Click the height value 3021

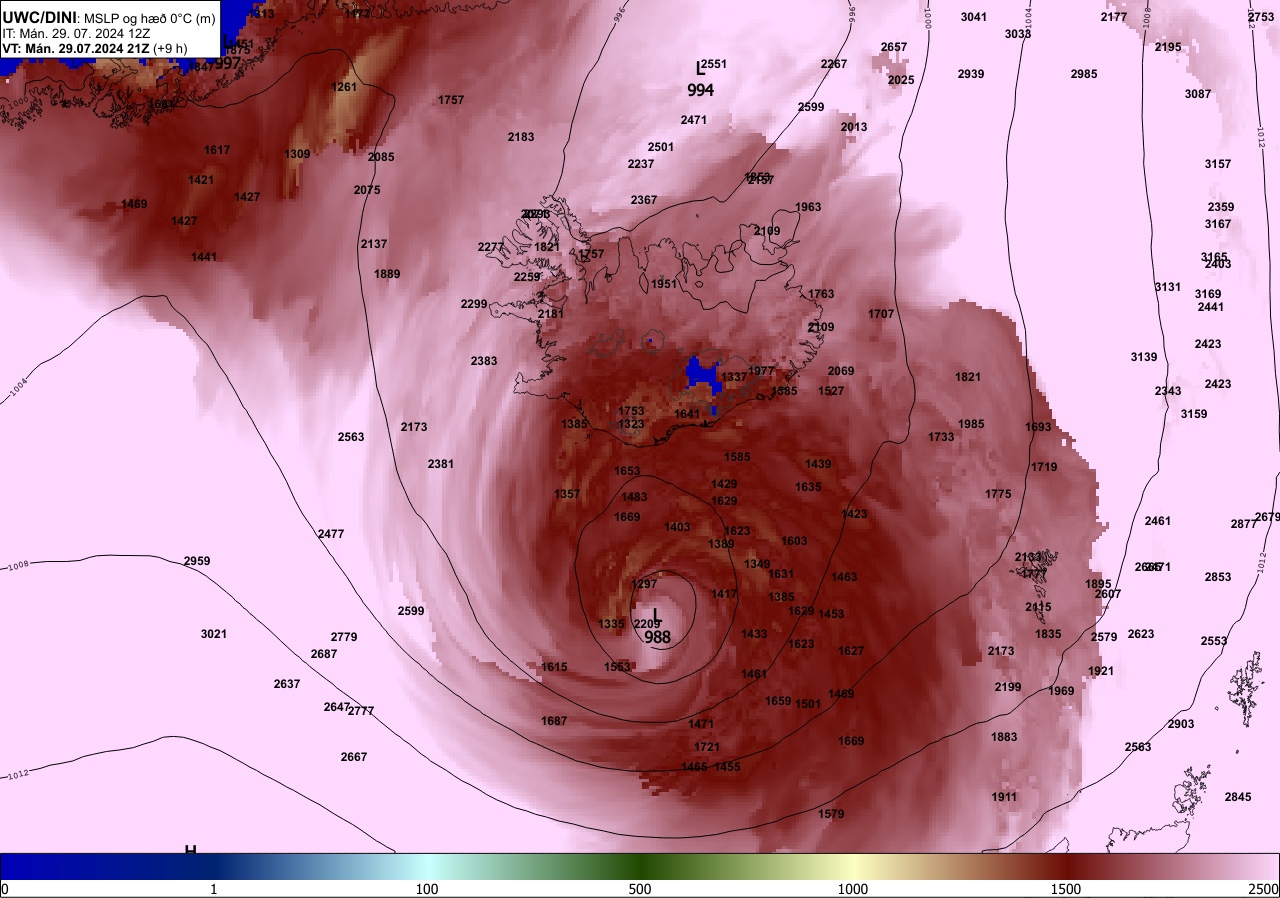tap(214, 634)
